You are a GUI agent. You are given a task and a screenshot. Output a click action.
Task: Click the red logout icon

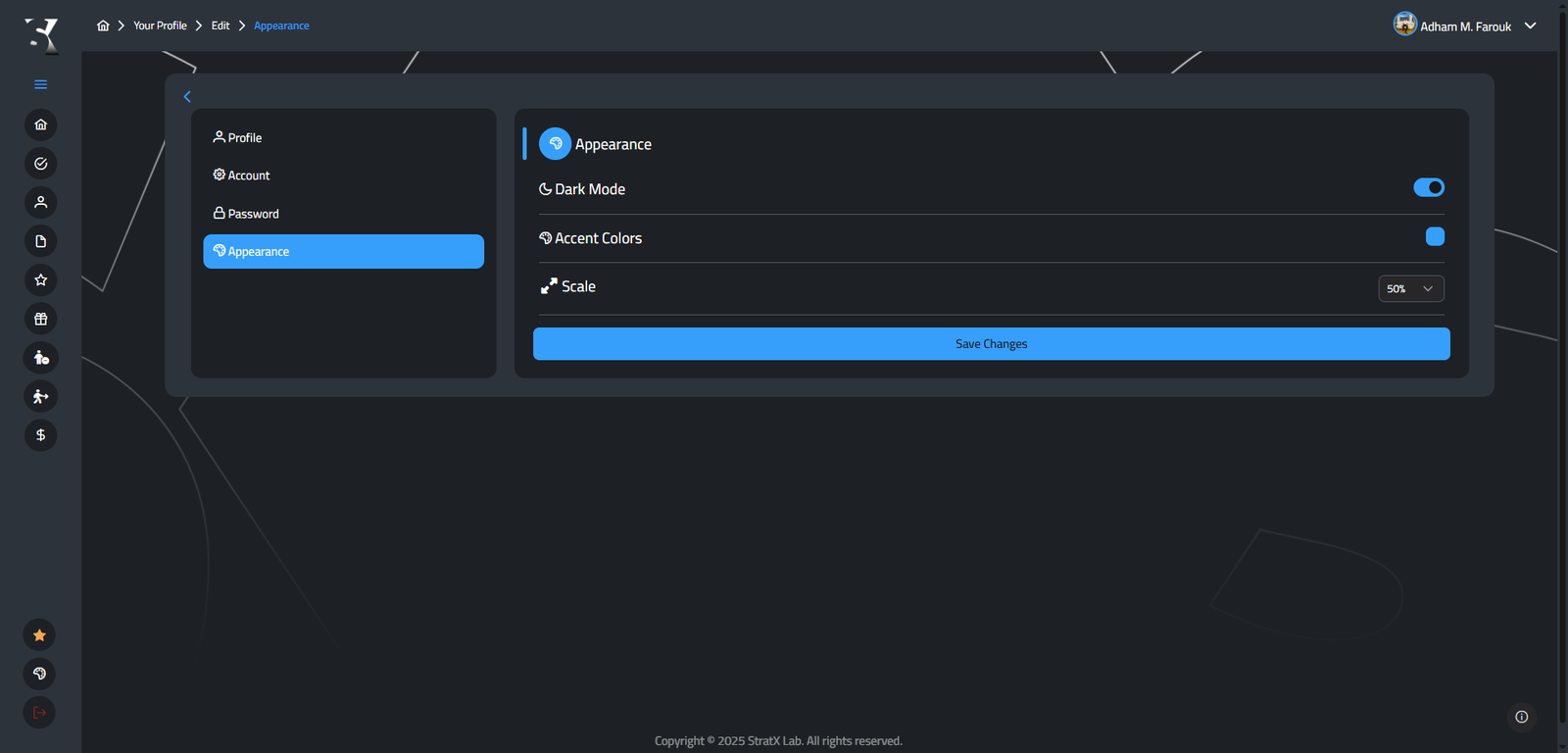point(39,713)
